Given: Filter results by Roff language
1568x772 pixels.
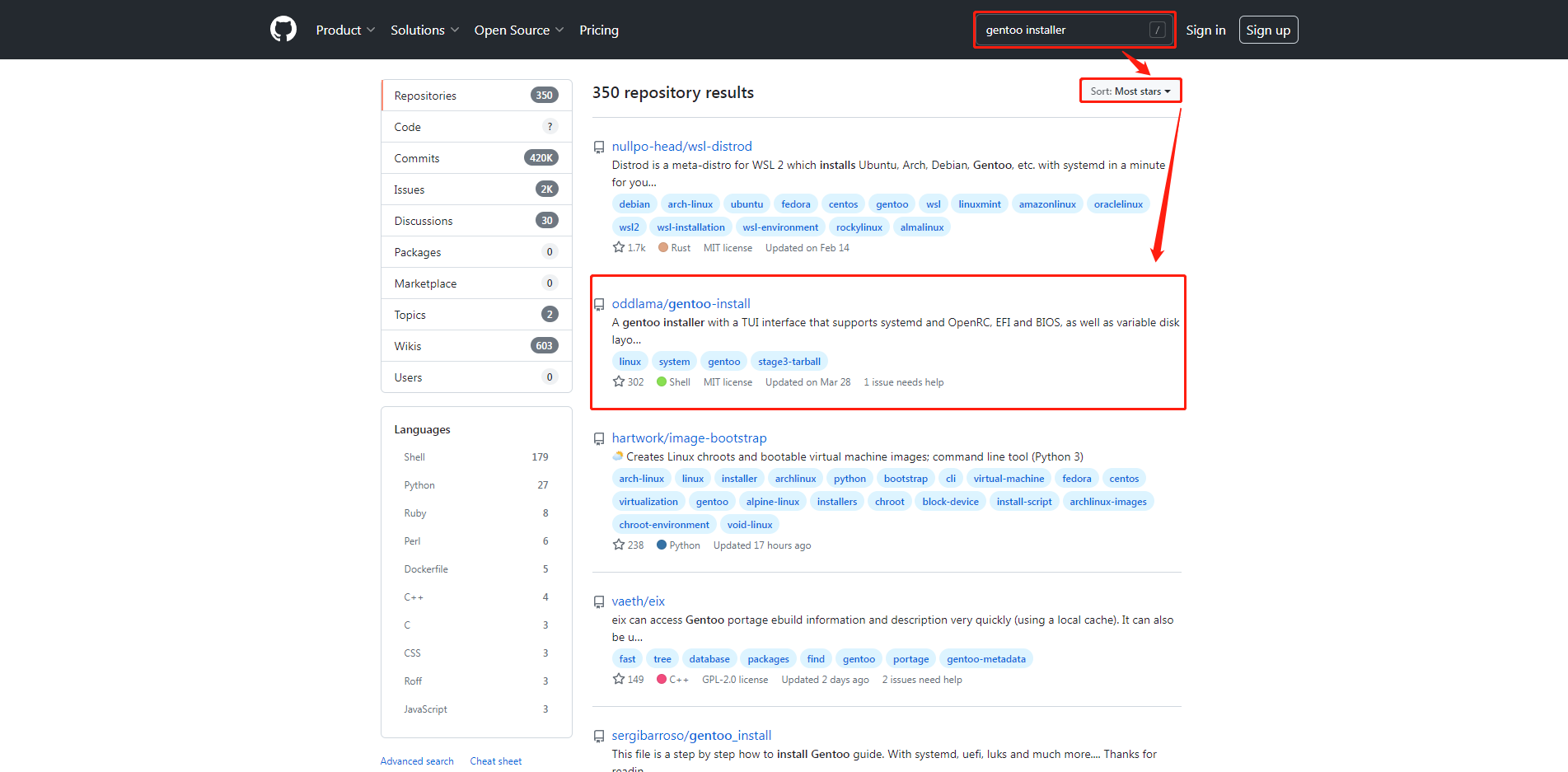Looking at the screenshot, I should point(476,681).
